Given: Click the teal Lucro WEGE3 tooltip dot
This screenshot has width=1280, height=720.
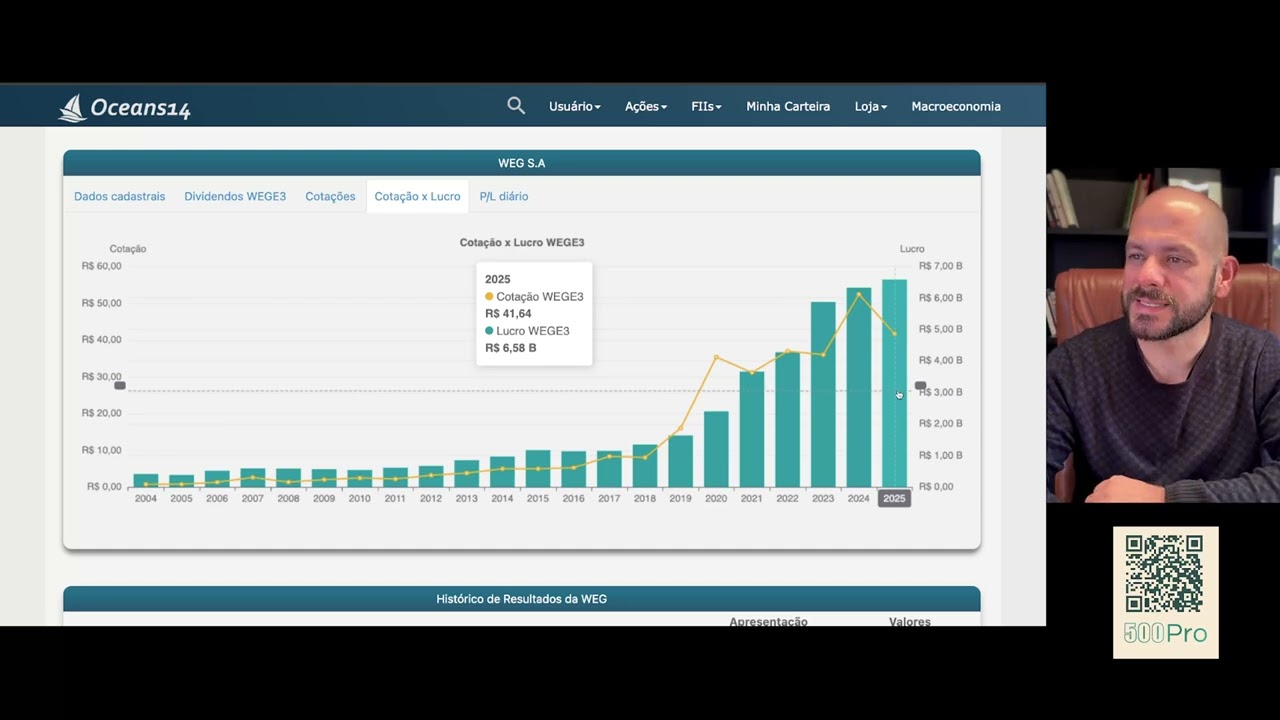Looking at the screenshot, I should [489, 331].
